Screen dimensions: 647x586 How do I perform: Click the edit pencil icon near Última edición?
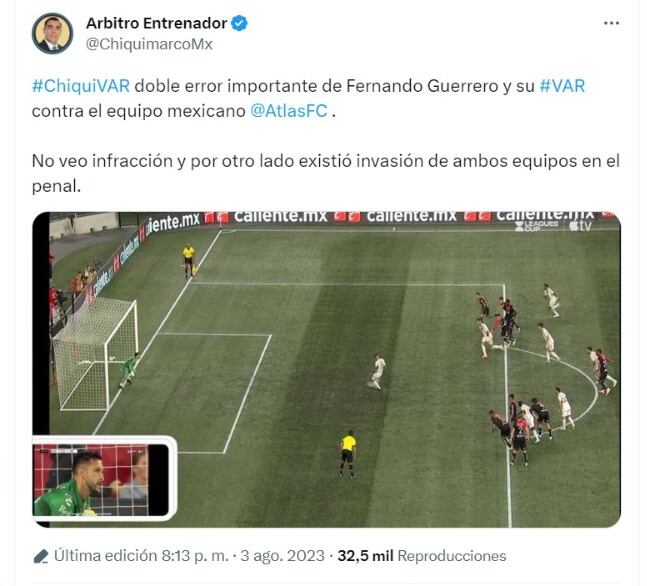(x=41, y=556)
